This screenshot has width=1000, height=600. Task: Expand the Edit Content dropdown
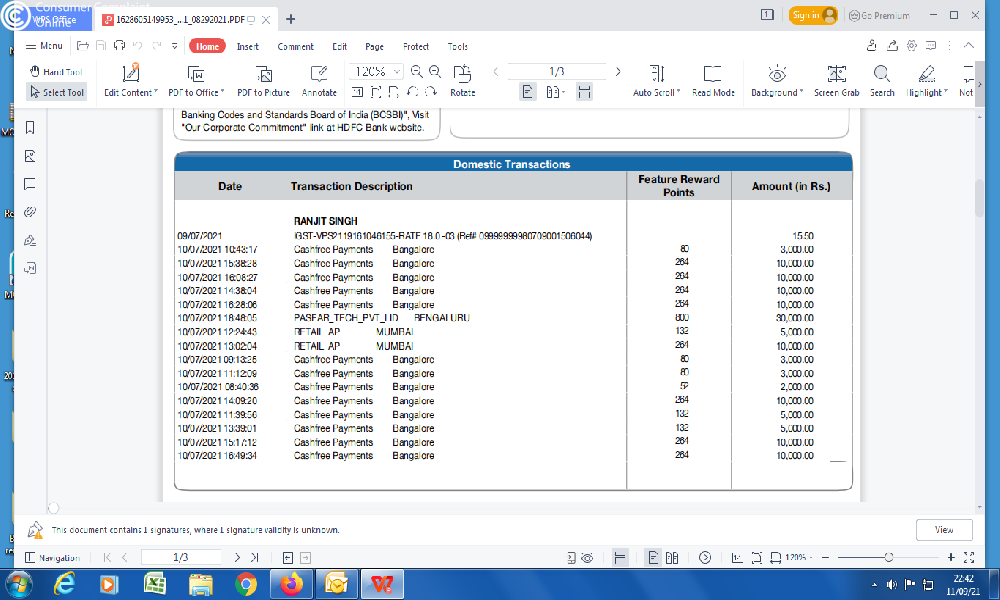[x=155, y=93]
